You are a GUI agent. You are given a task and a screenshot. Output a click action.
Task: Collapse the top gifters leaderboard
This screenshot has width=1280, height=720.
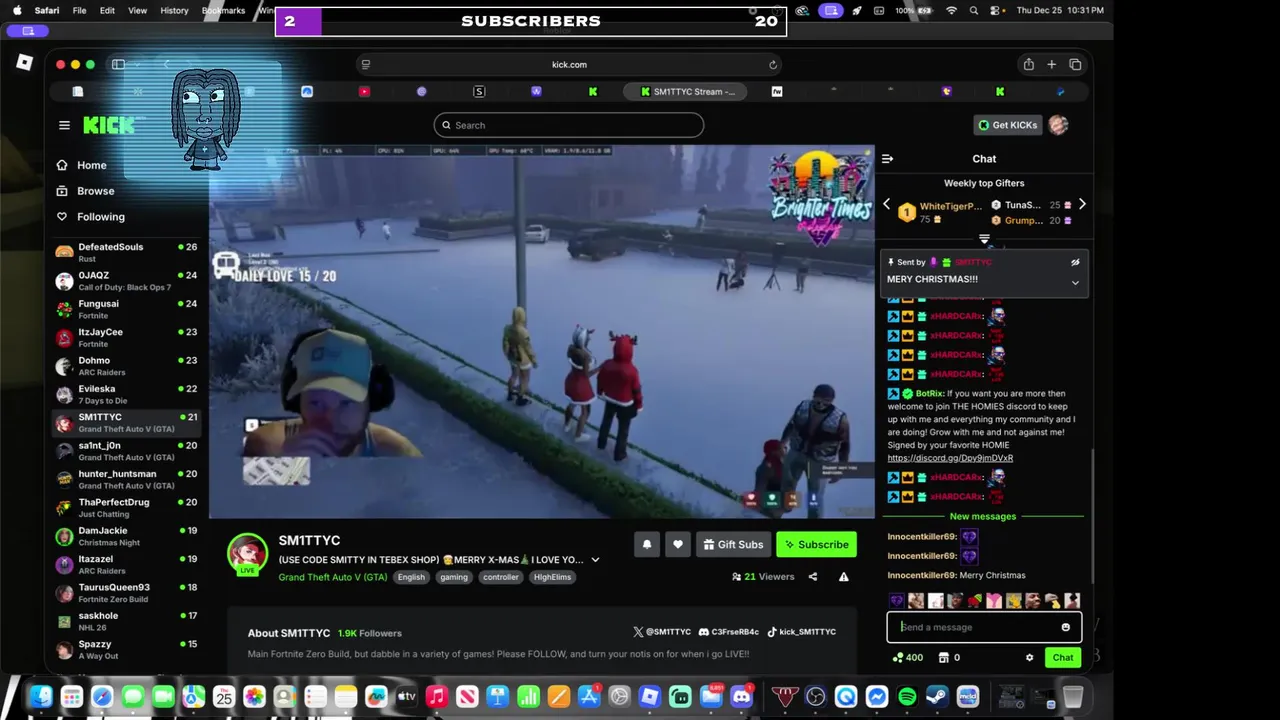coord(984,239)
